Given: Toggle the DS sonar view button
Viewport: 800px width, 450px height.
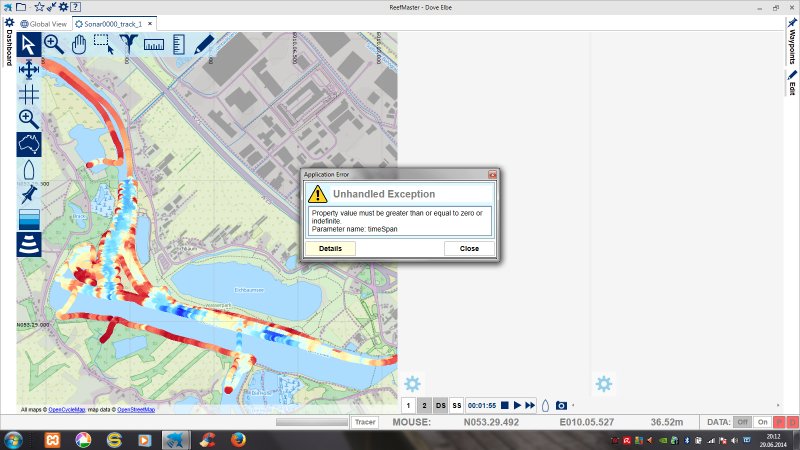Looking at the screenshot, I should click(440, 405).
